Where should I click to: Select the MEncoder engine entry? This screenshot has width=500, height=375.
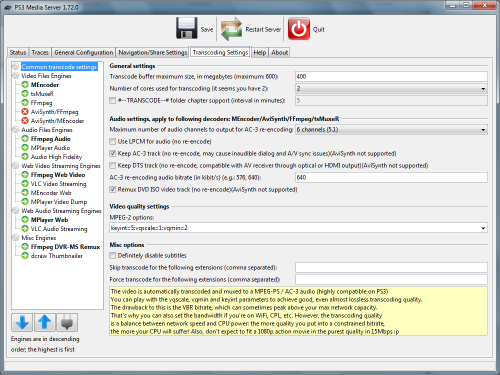point(45,85)
